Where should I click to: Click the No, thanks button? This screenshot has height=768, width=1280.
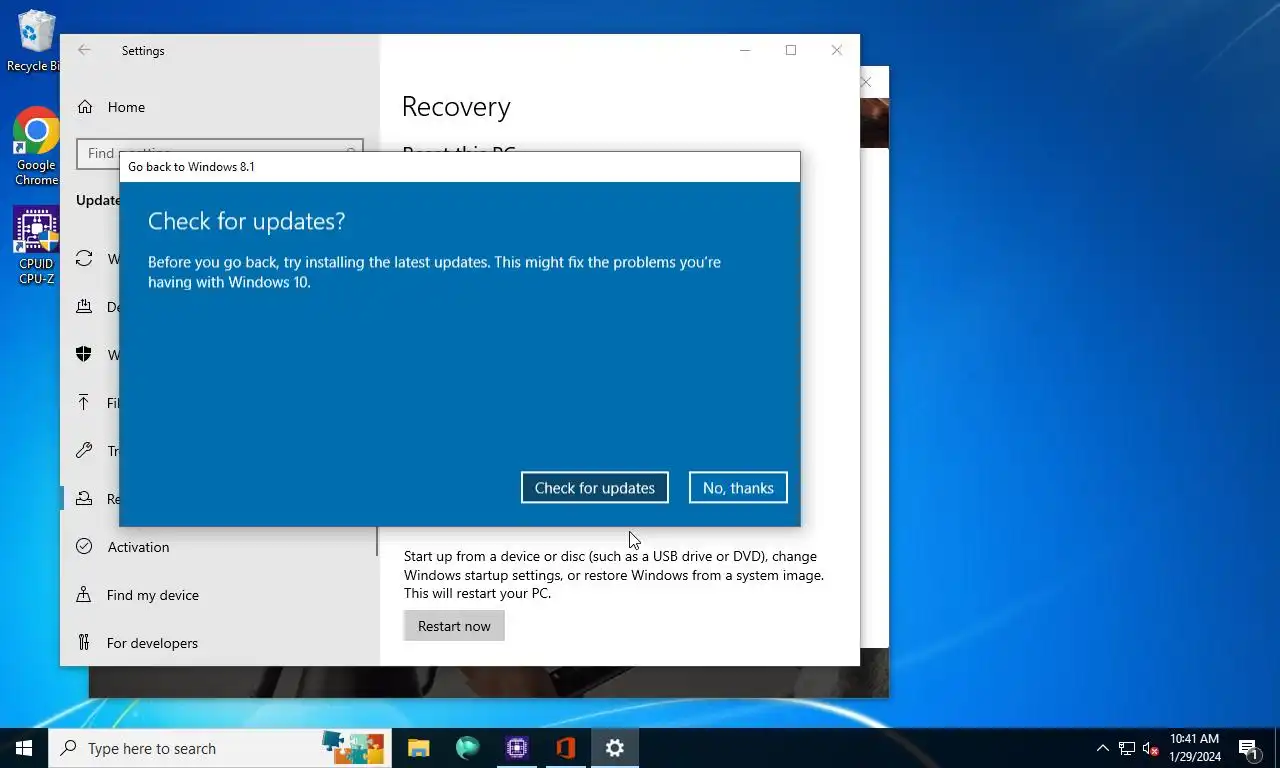coord(738,488)
